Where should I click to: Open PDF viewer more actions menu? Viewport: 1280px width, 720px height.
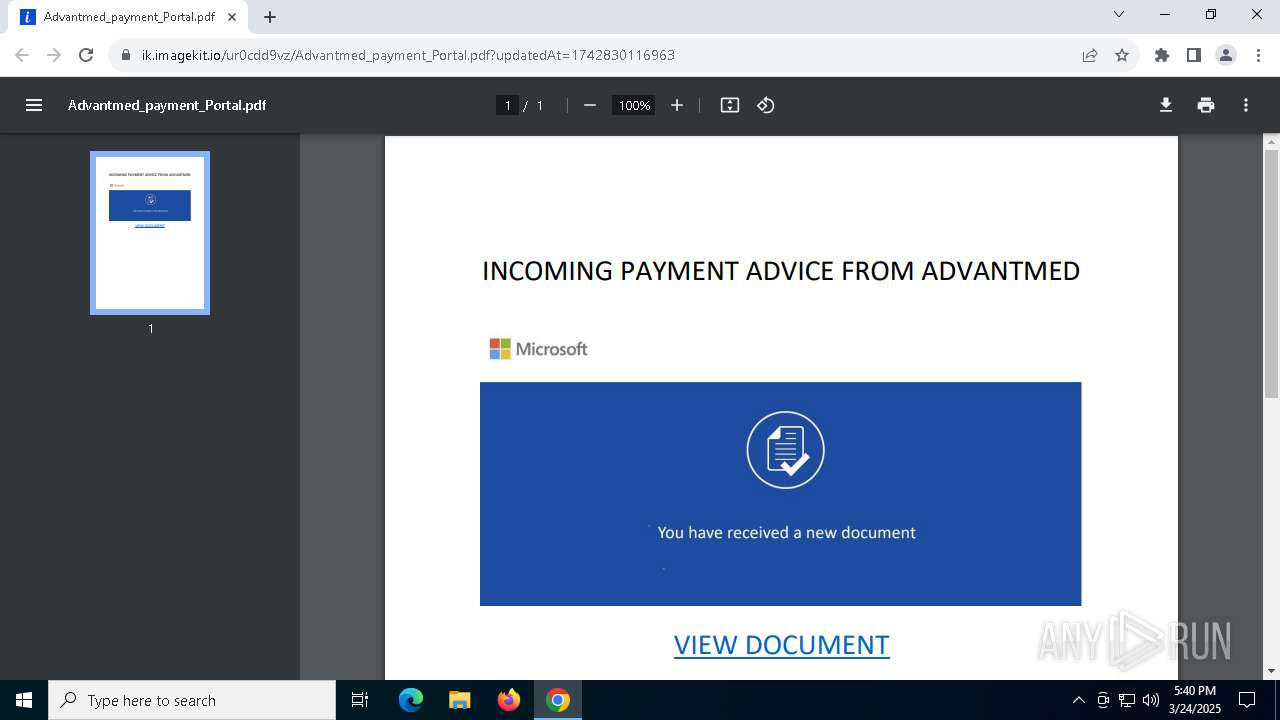[1246, 105]
